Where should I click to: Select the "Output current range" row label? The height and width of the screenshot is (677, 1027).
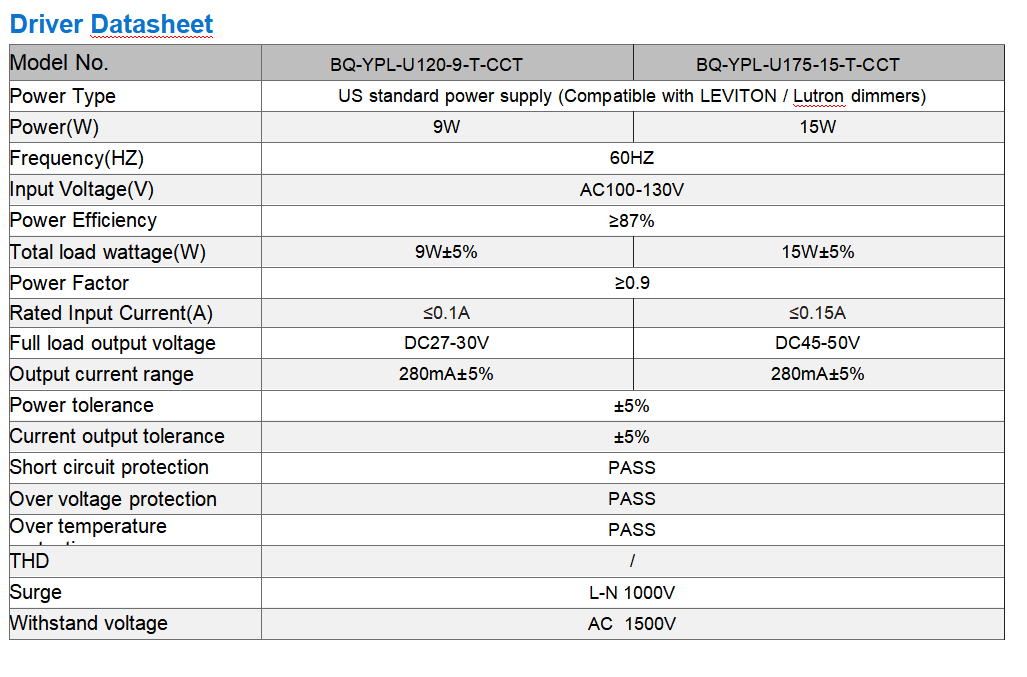coord(101,374)
